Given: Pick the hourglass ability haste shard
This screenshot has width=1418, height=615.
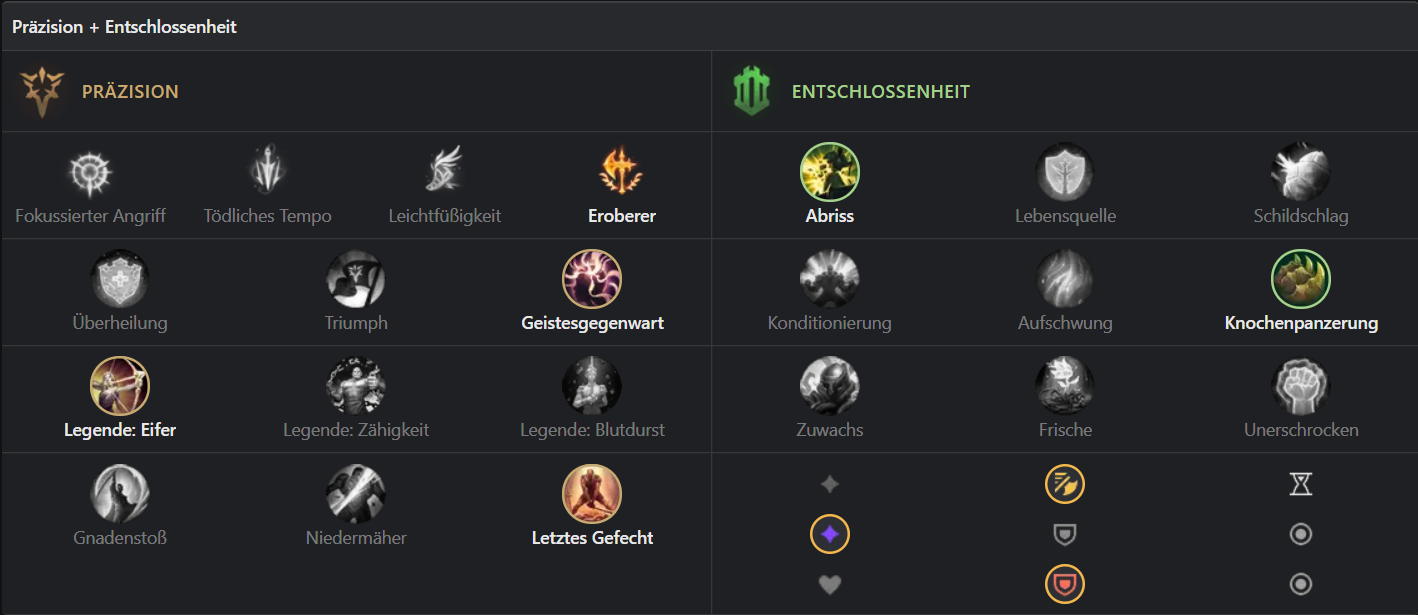Looking at the screenshot, I should click(x=1300, y=484).
